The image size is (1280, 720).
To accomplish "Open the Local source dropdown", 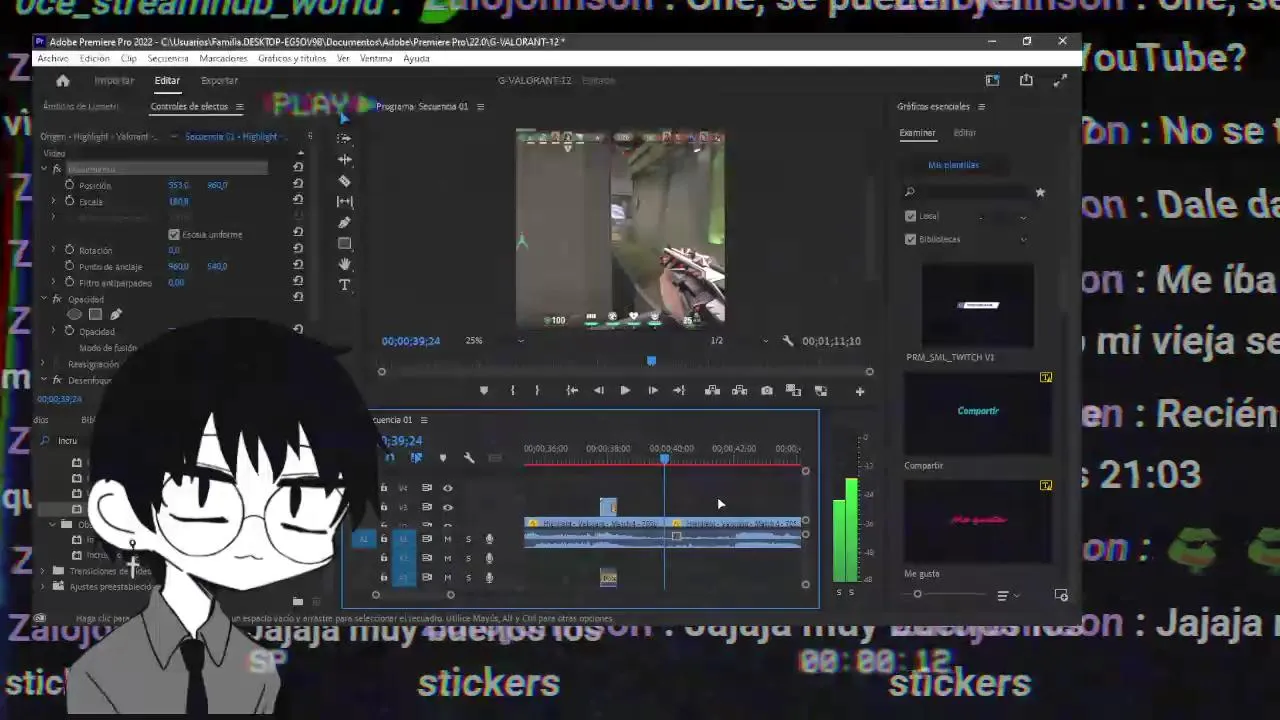I will point(1022,217).
